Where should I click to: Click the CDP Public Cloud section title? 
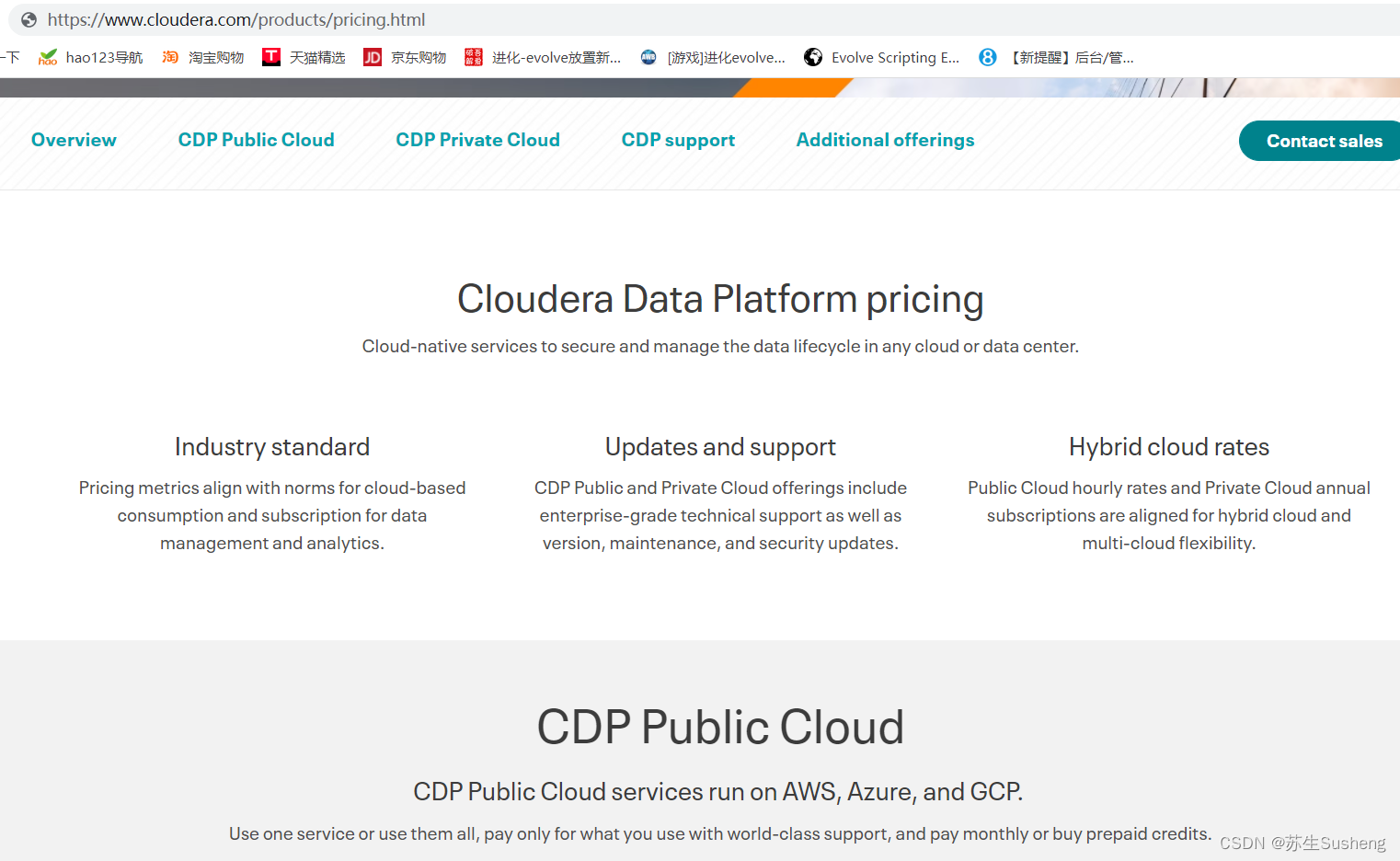coord(720,727)
